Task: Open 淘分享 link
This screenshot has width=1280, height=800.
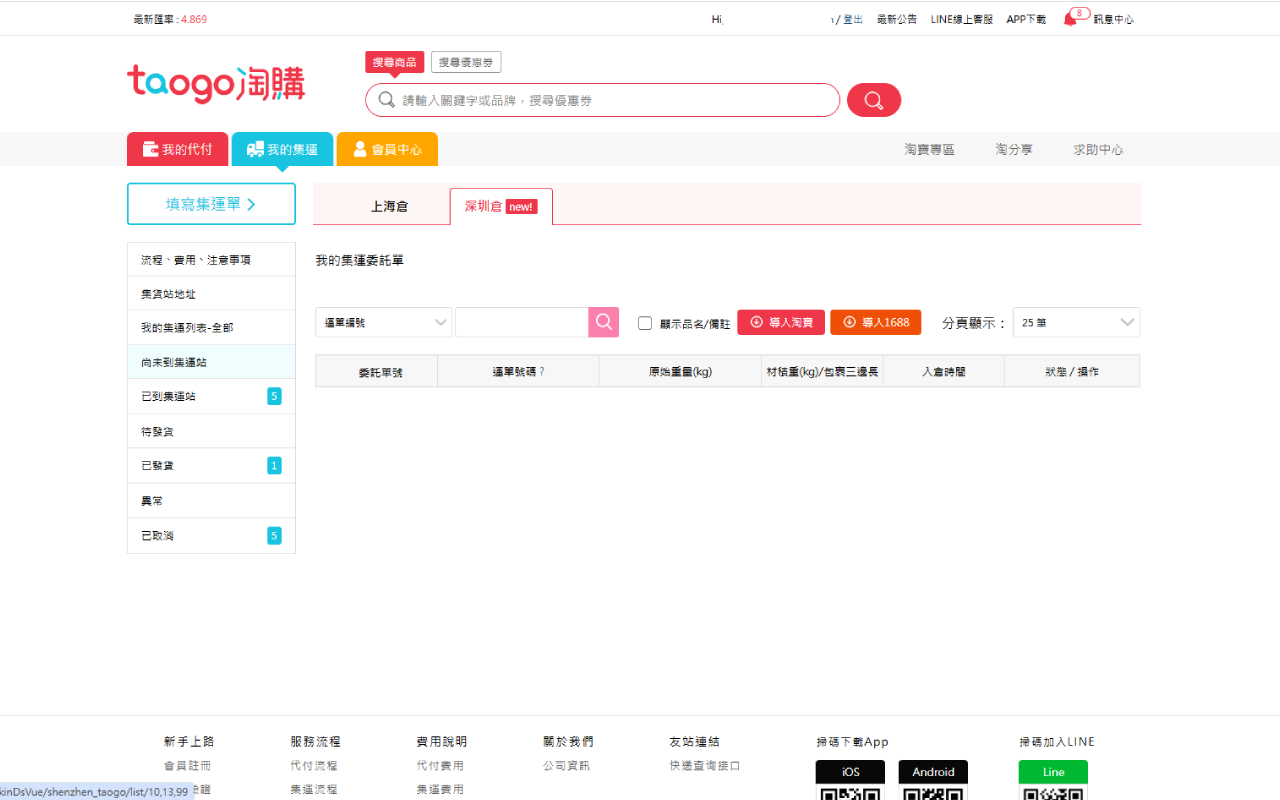Action: point(1014,149)
